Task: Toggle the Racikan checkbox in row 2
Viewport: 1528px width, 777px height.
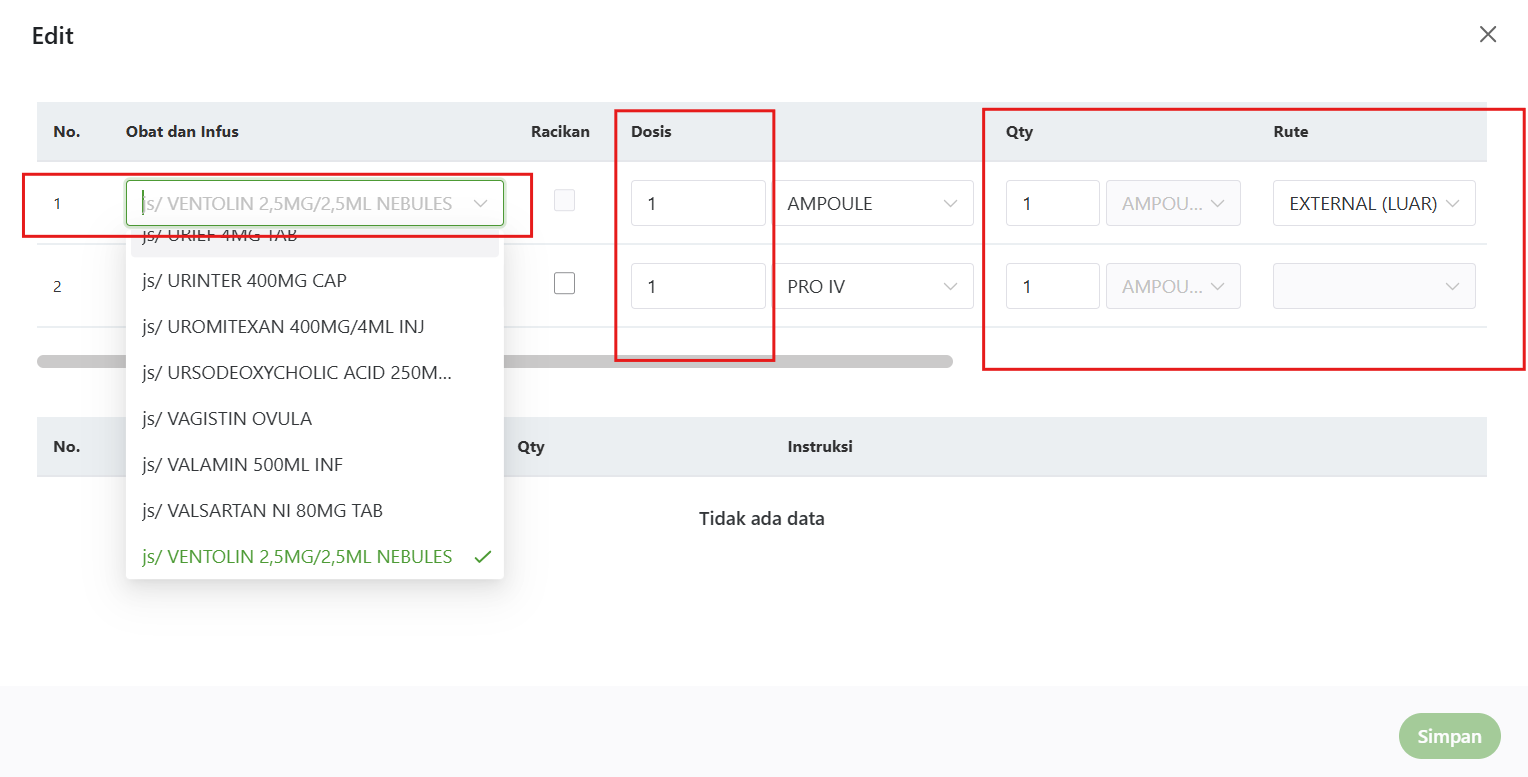Action: [x=565, y=284]
